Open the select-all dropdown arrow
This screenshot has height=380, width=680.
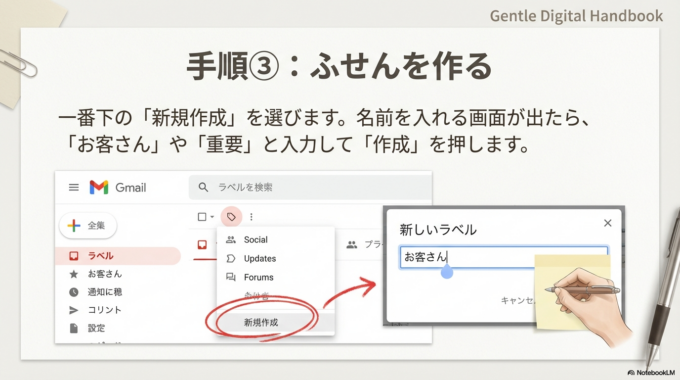pos(212,216)
